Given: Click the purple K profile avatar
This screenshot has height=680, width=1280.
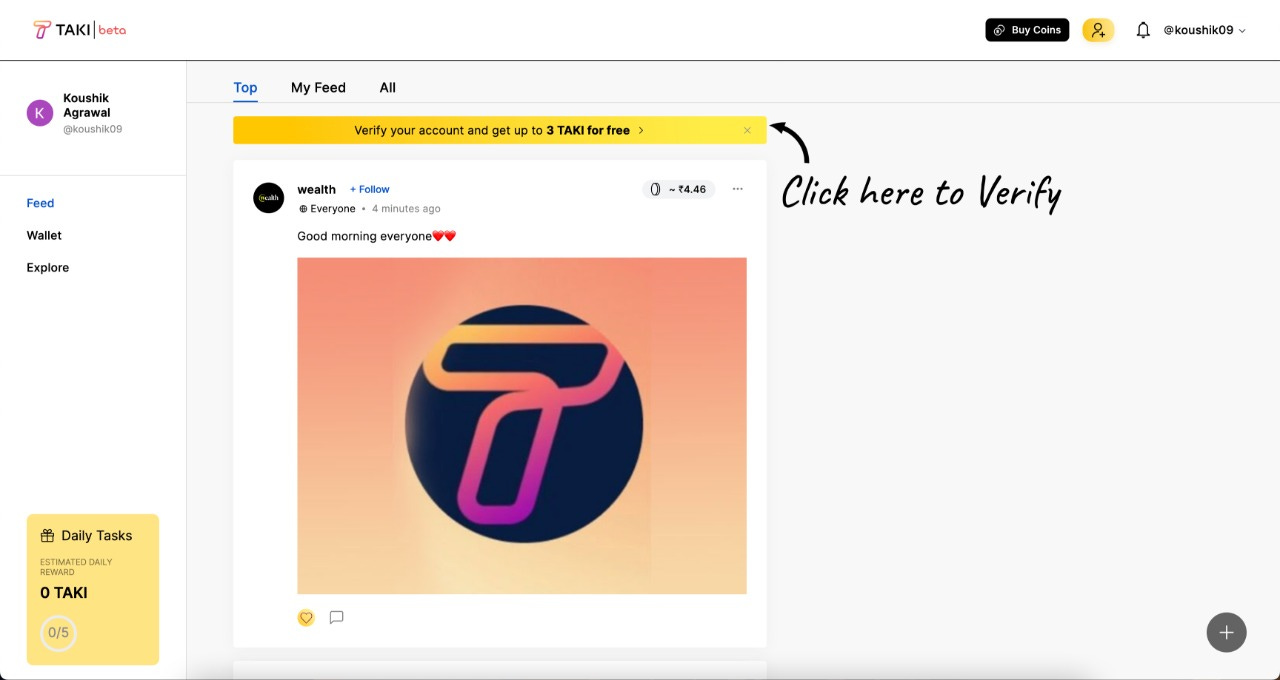Looking at the screenshot, I should point(39,113).
